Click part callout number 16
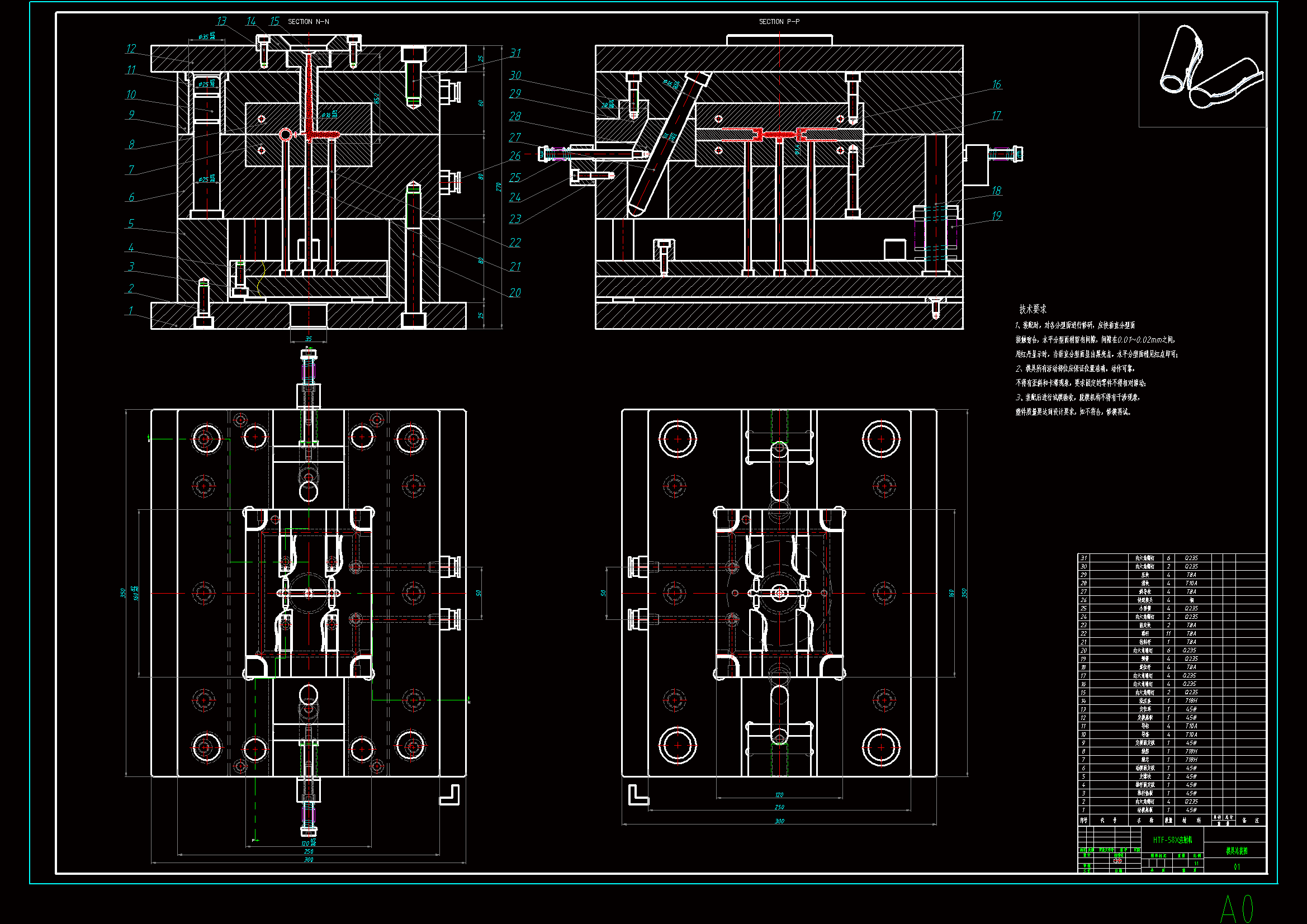Image resolution: width=1307 pixels, height=924 pixels. [996, 84]
